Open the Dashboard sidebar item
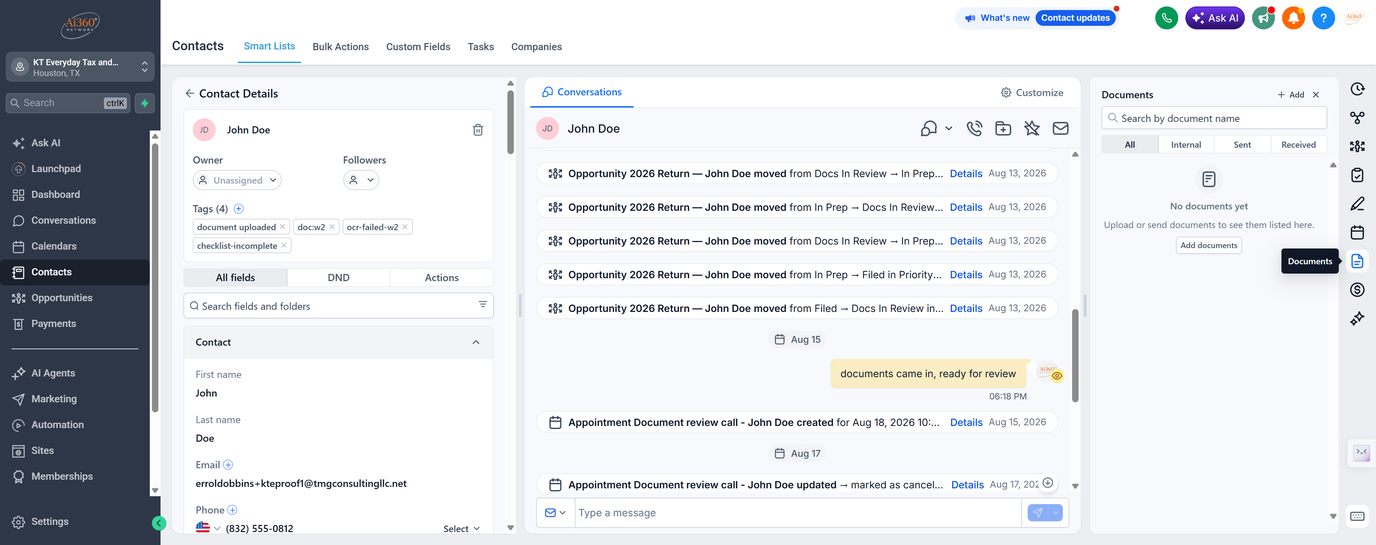This screenshot has height=545, width=1376. 55,195
